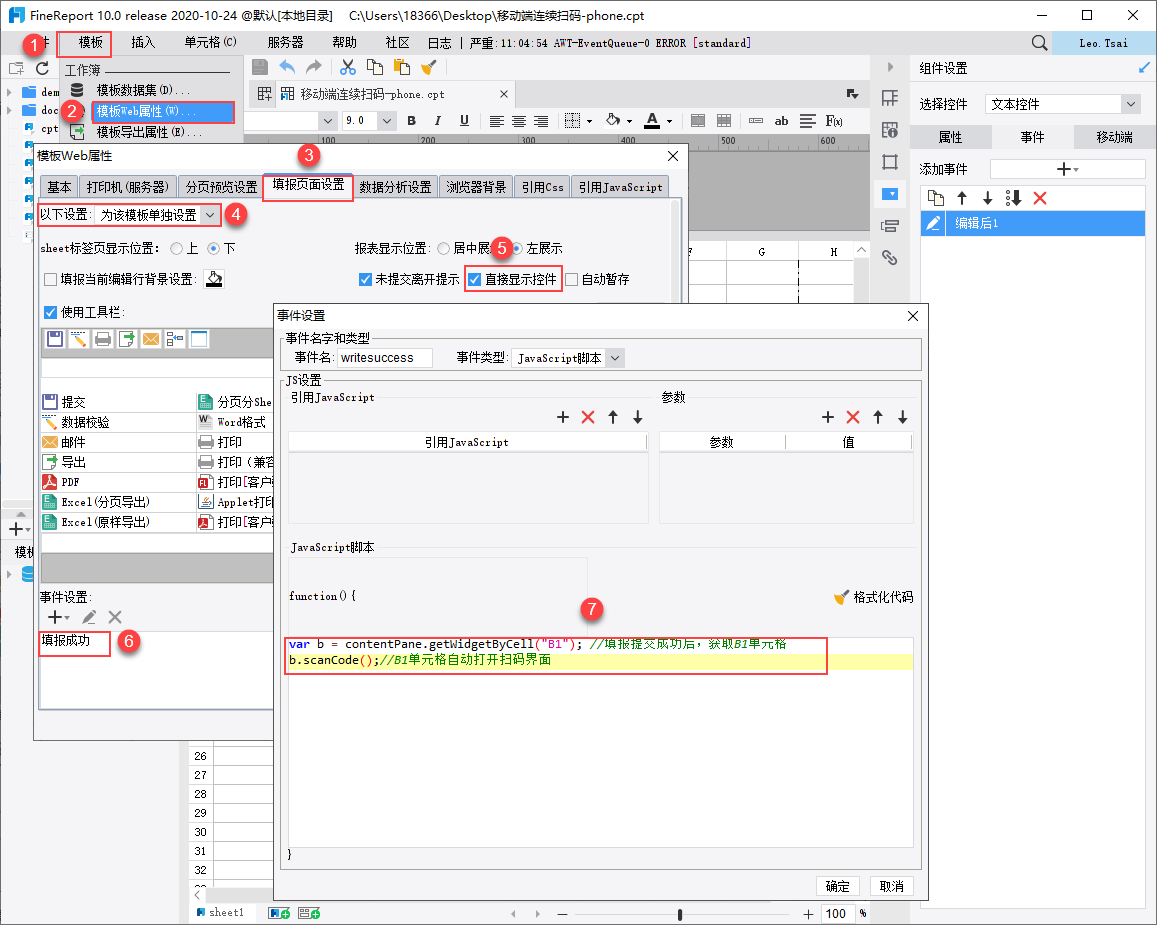The width and height of the screenshot is (1157, 925).
Task: Click the 格式化代码 button
Action: [874, 597]
